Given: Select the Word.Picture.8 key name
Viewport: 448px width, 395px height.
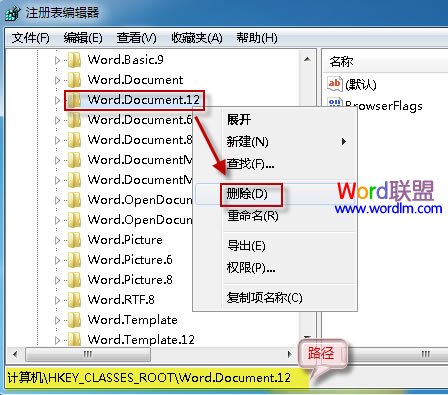Looking at the screenshot, I should click(x=130, y=280).
